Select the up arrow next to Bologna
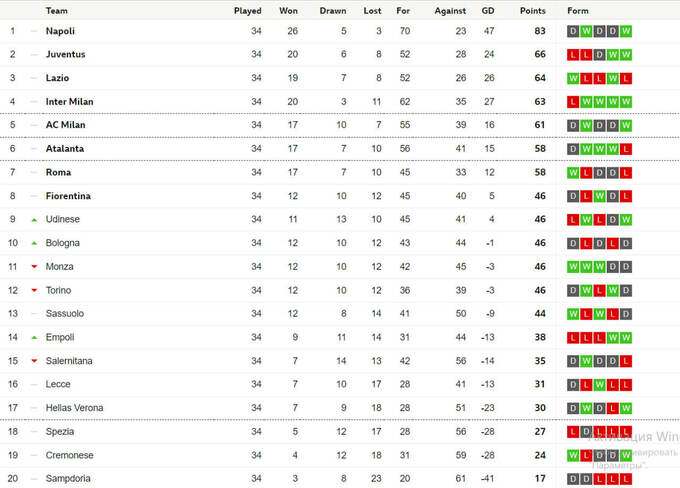Screen dimensions: 680x488 coord(34,243)
